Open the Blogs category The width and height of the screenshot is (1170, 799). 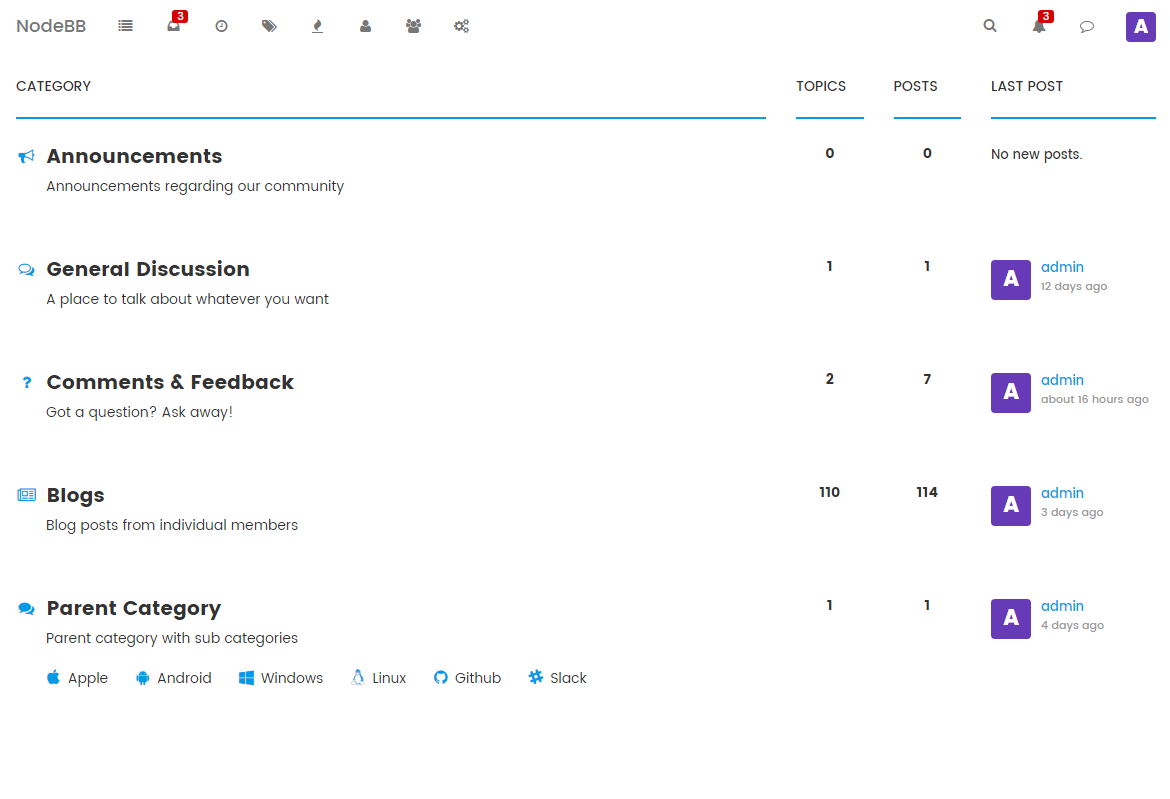click(x=75, y=495)
